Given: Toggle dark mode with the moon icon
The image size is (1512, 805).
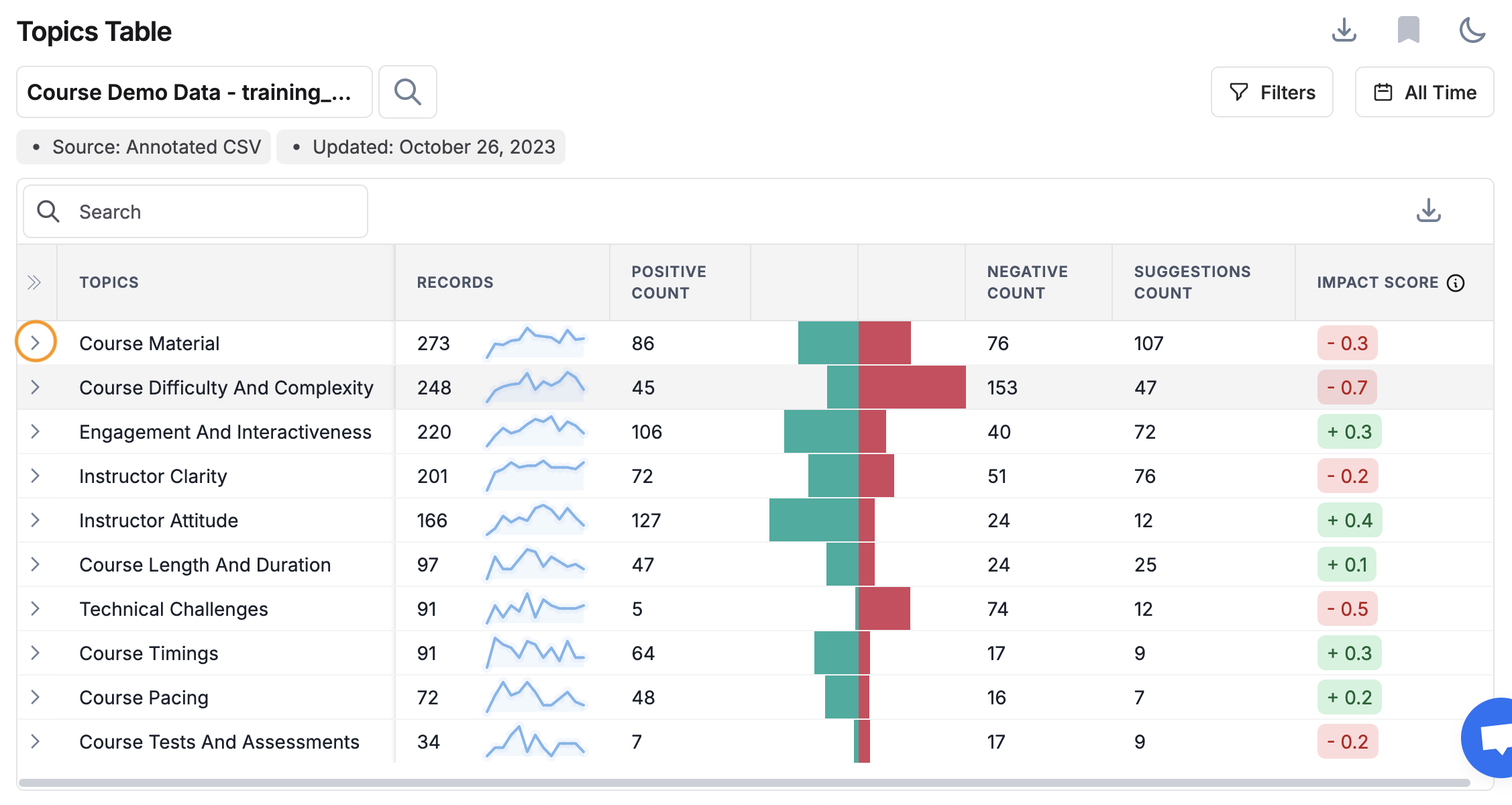Looking at the screenshot, I should tap(1472, 30).
